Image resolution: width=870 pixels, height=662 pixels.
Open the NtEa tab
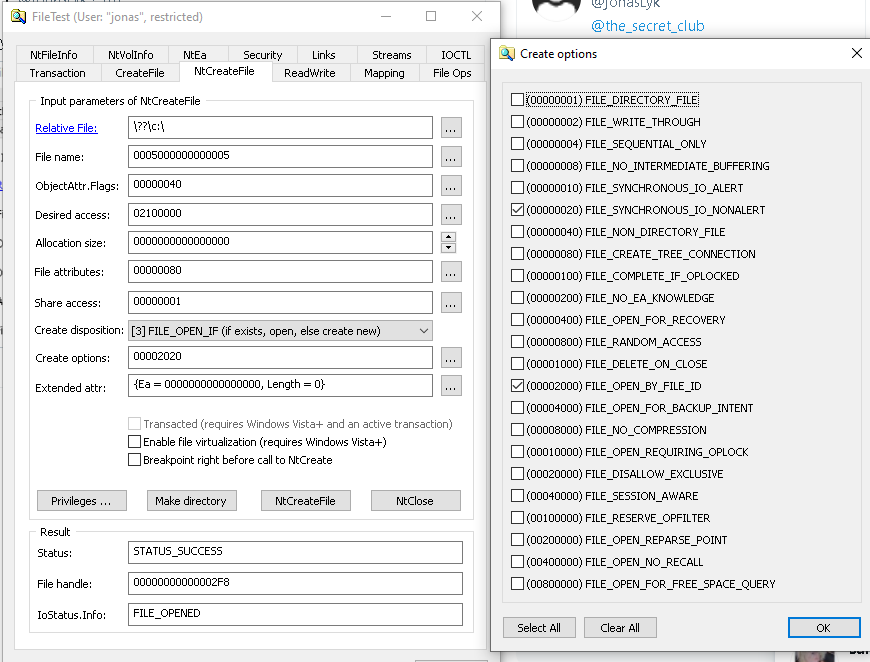pos(195,54)
